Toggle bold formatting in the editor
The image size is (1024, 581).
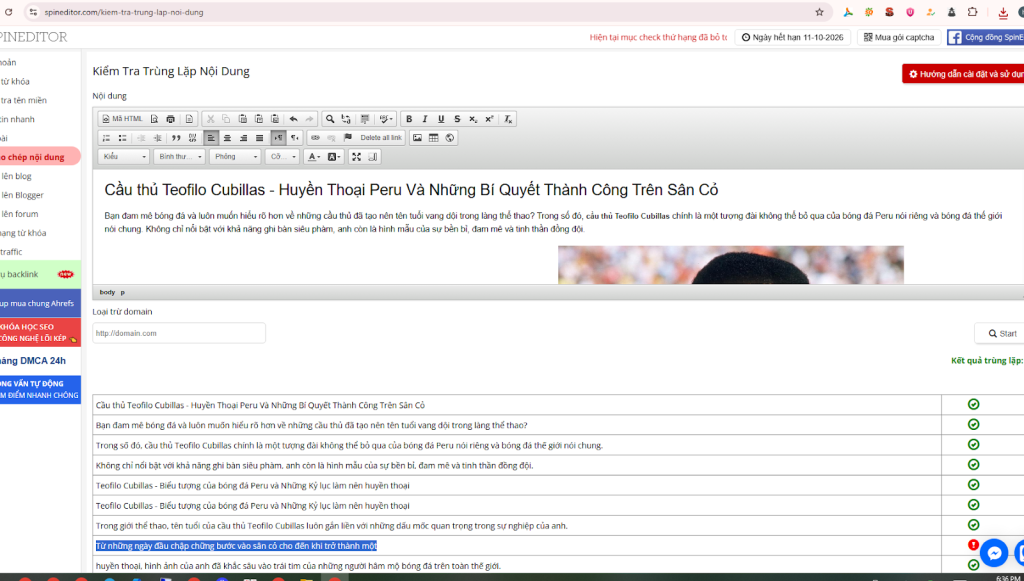(408, 119)
